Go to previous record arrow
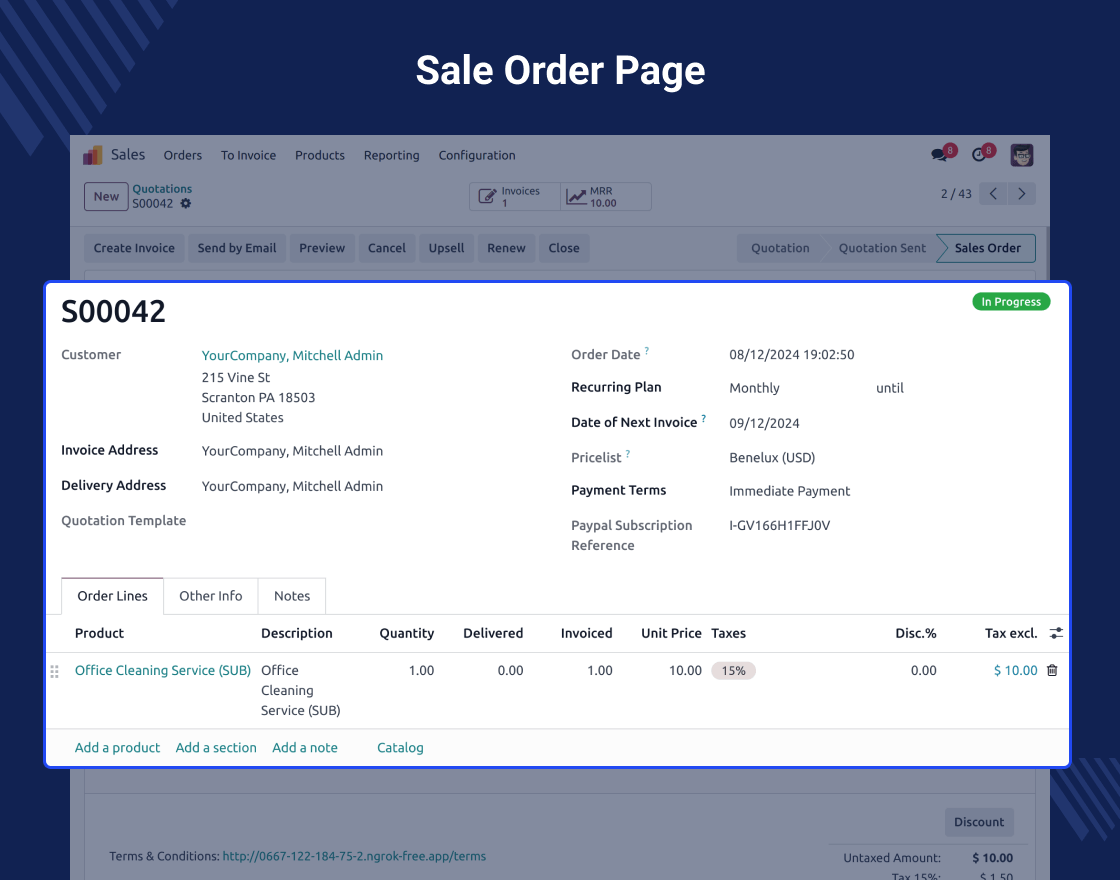The width and height of the screenshot is (1120, 880). point(993,194)
